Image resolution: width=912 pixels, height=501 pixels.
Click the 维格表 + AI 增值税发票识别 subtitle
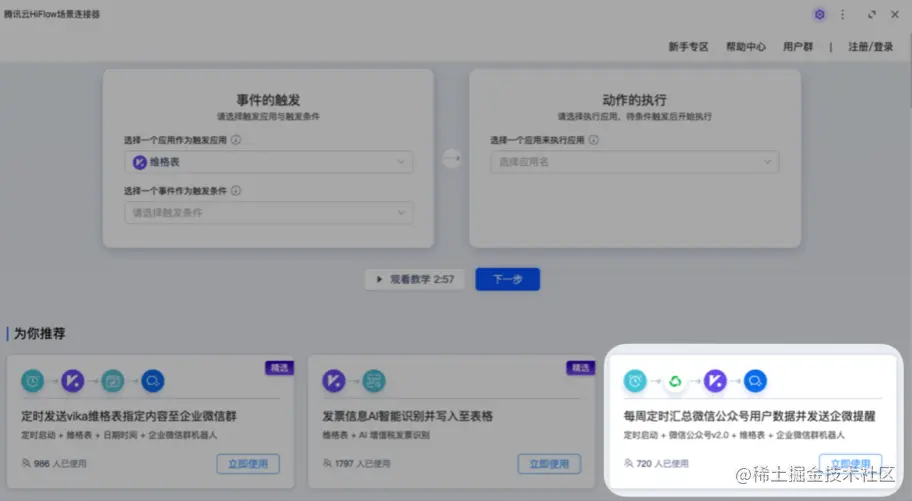point(376,435)
